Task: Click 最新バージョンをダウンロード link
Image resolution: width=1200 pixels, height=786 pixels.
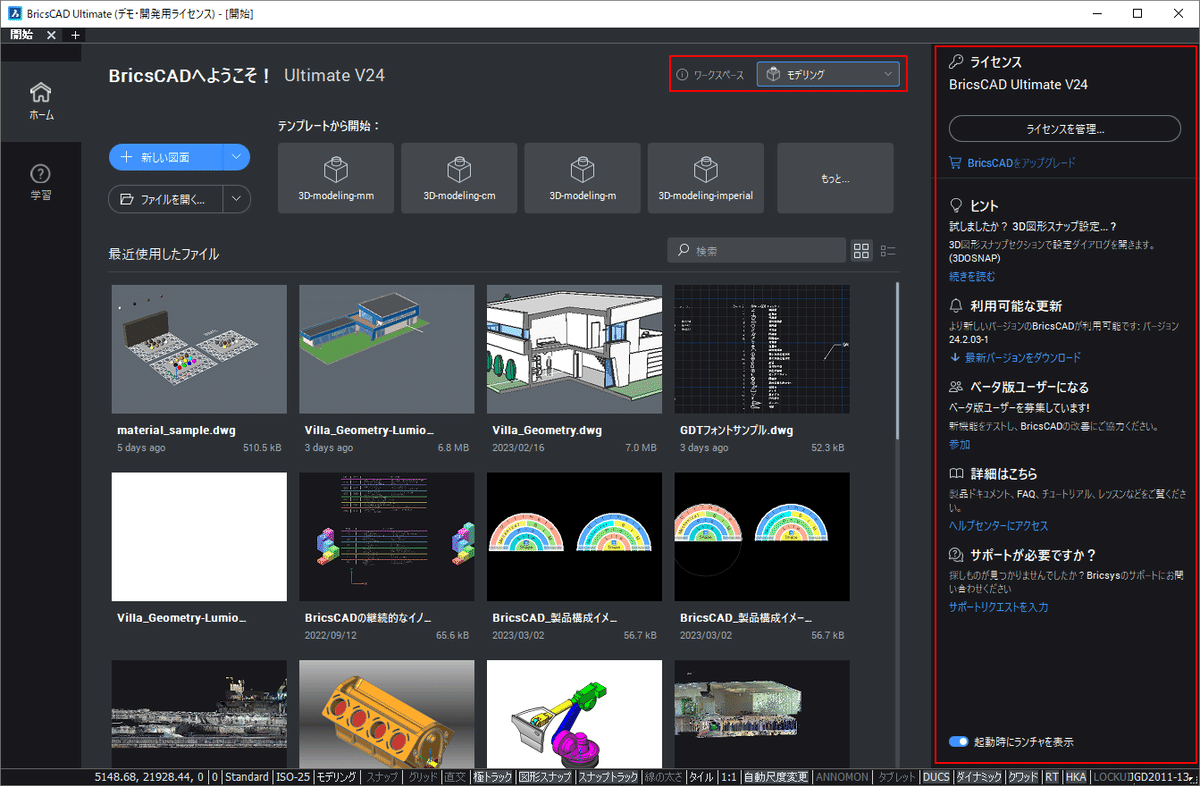Action: tap(1022, 357)
